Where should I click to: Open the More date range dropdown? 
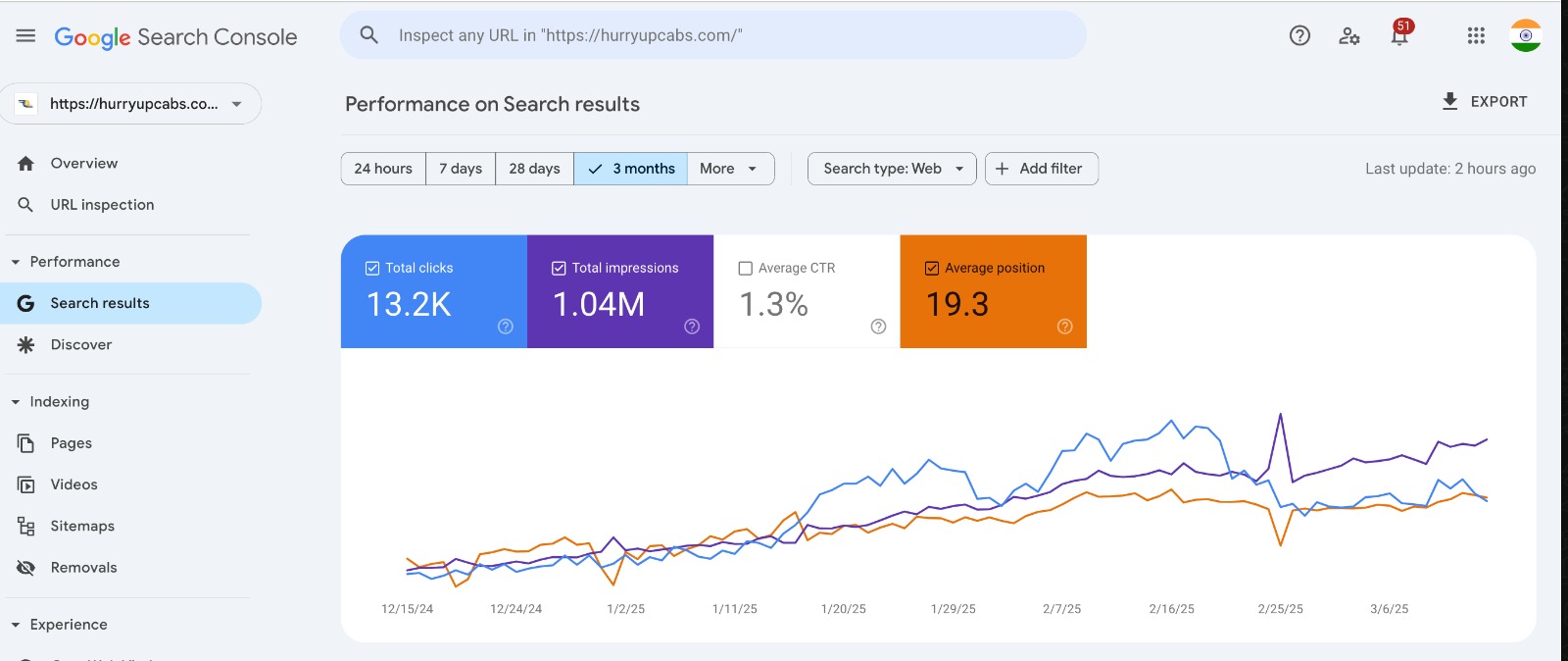[x=730, y=169]
